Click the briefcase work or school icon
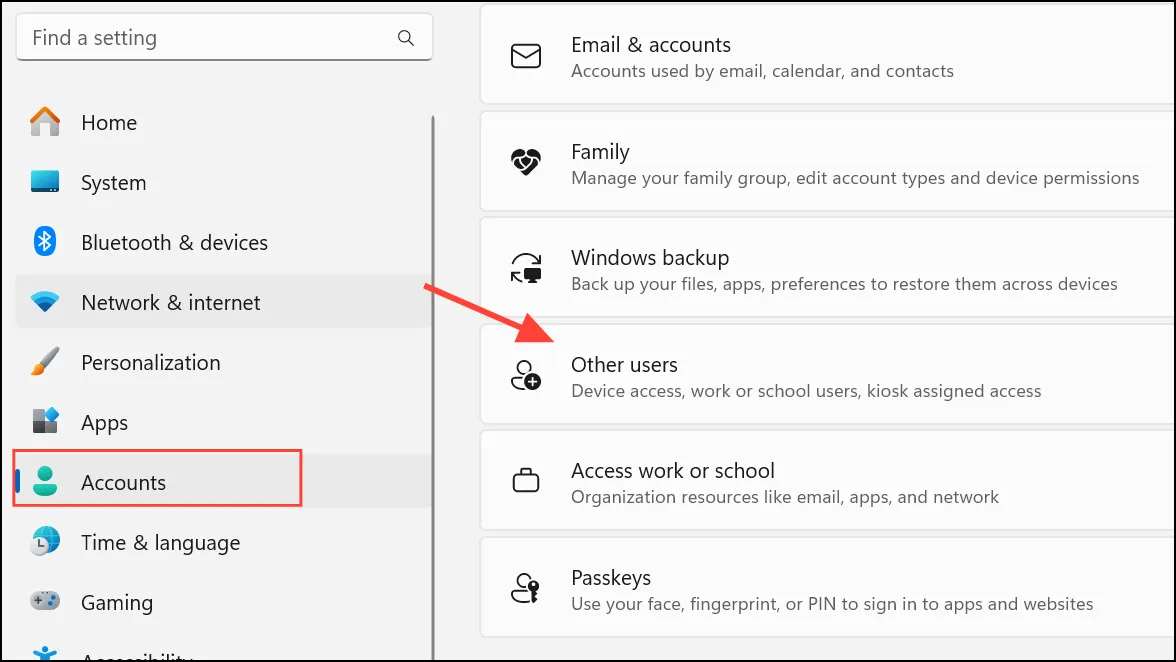1176x662 pixels. point(526,481)
